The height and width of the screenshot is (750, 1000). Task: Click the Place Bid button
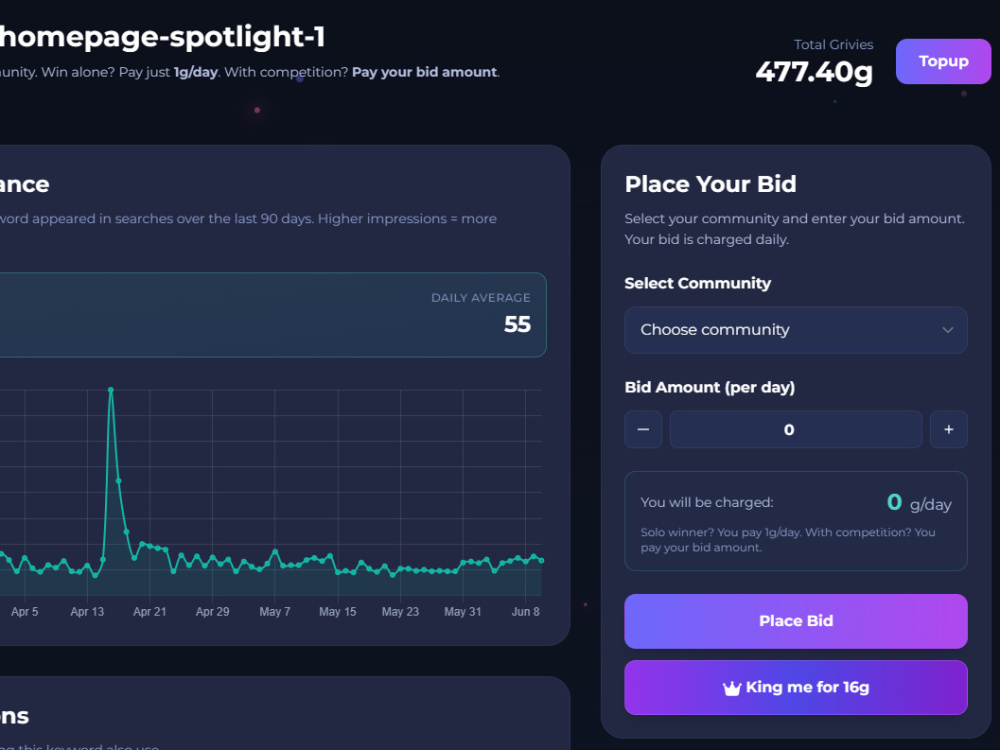coord(795,621)
